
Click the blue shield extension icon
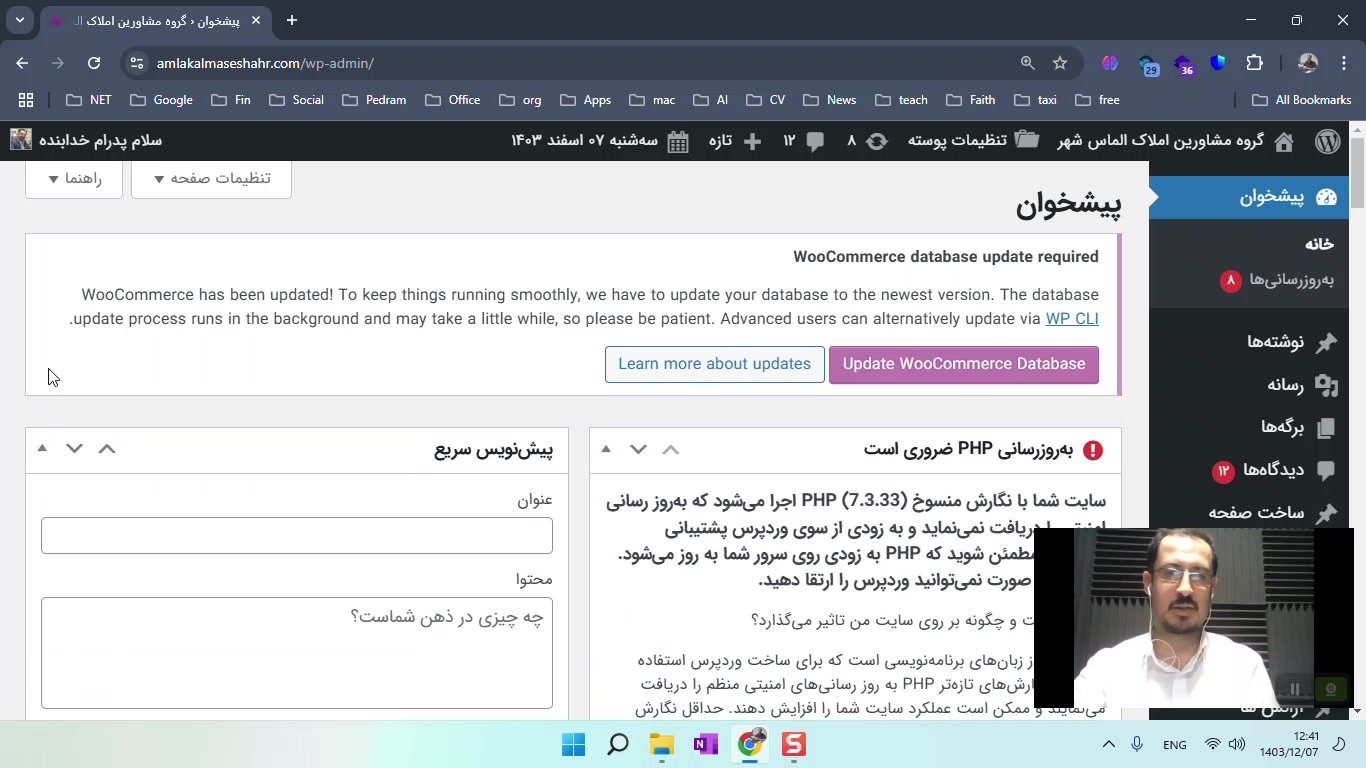1218,63
